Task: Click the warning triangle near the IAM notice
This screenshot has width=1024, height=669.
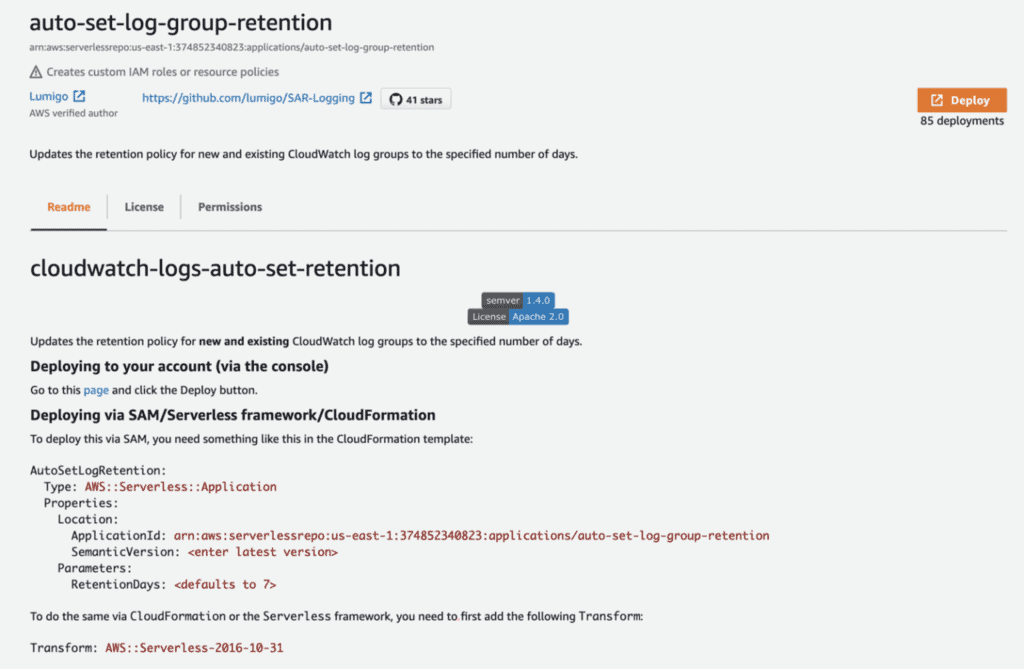Action: [36, 72]
